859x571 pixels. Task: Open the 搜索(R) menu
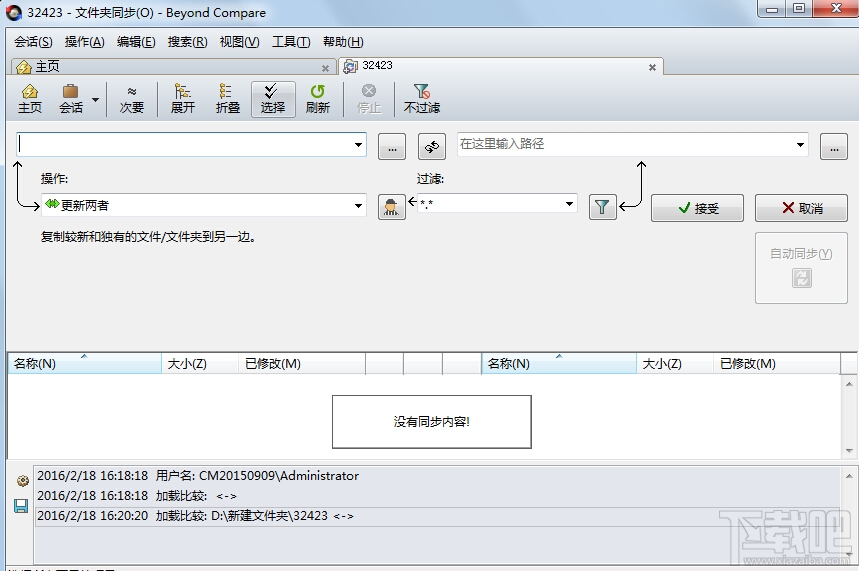[187, 42]
